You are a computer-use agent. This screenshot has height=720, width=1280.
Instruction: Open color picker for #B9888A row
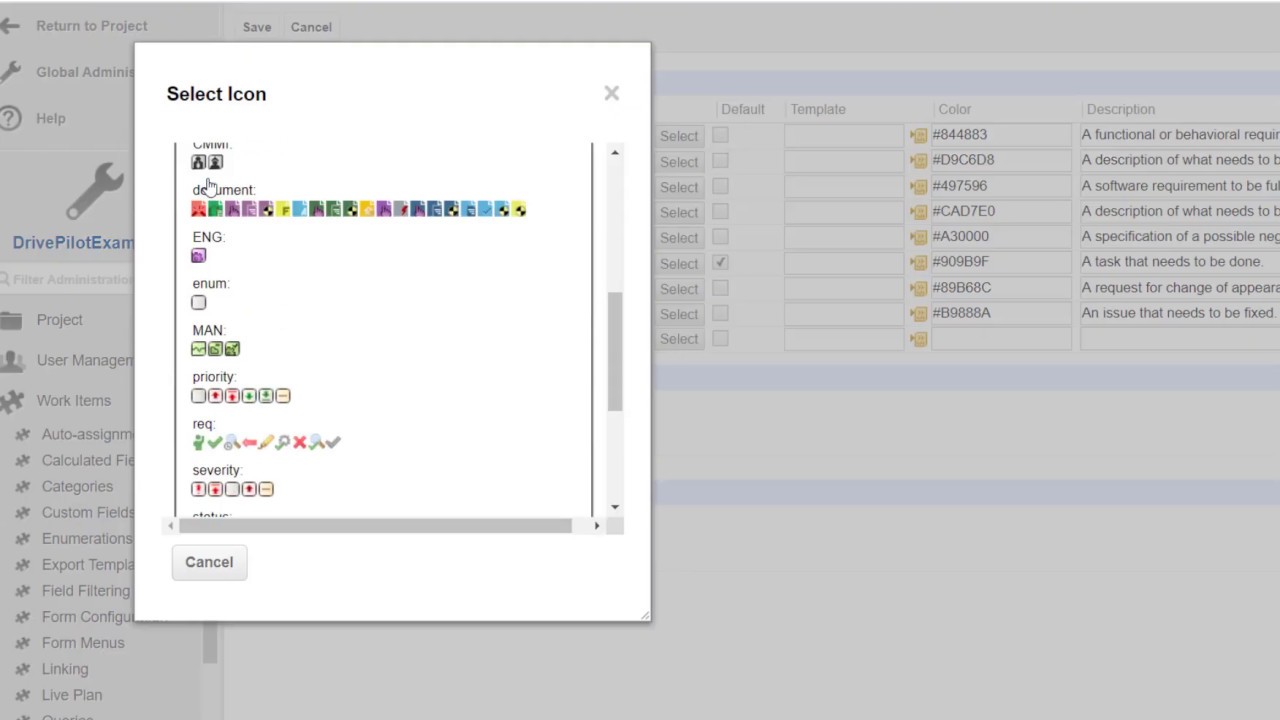(x=919, y=313)
